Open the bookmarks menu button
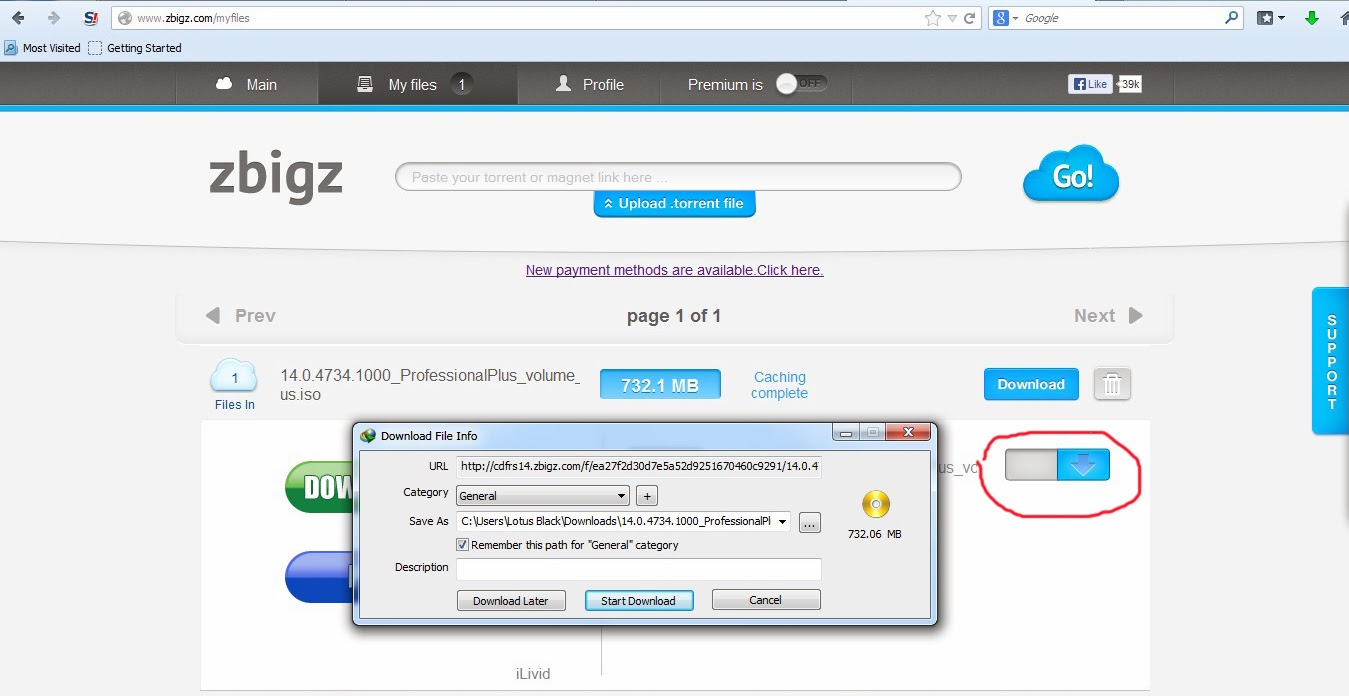The width and height of the screenshot is (1349, 696). [x=1270, y=18]
